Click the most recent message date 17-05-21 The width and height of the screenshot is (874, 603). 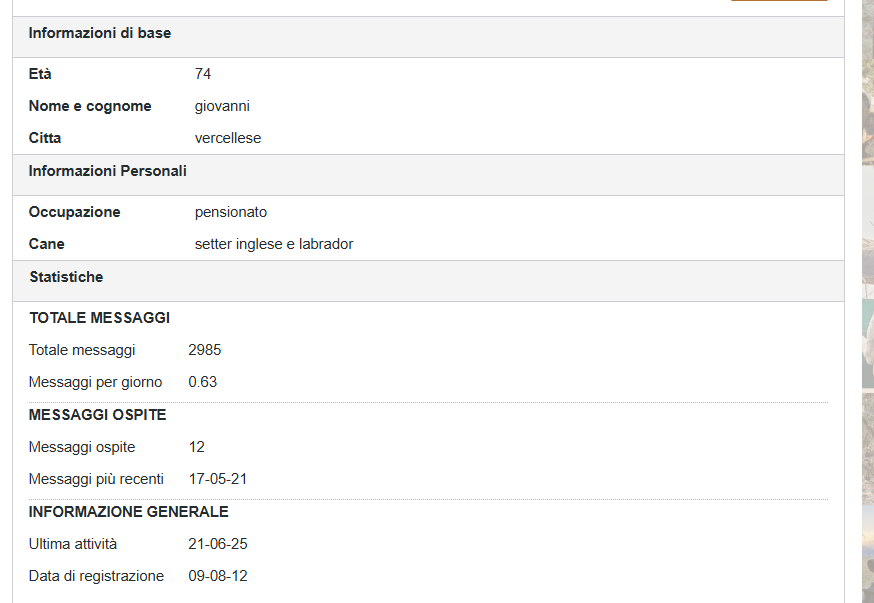[x=218, y=479]
